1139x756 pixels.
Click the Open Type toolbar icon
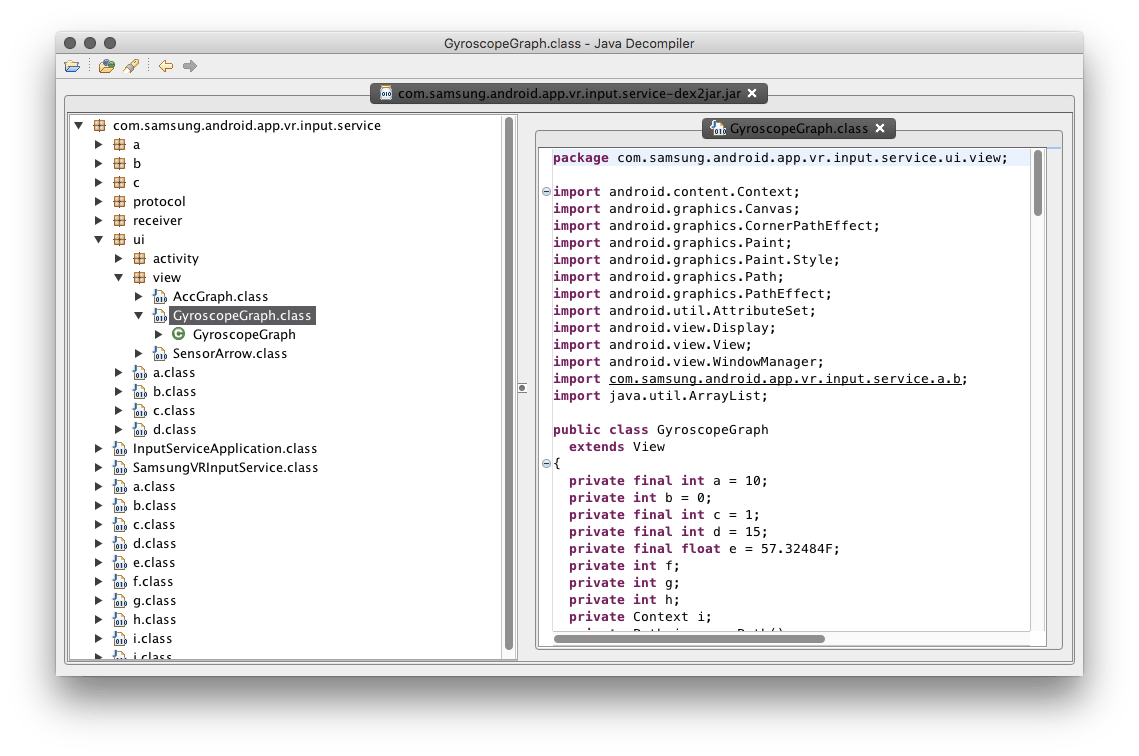(x=107, y=66)
